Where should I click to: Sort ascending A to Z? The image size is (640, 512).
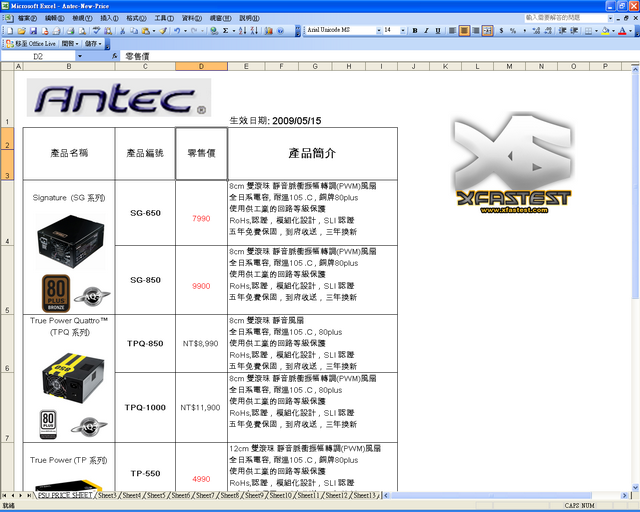(243, 31)
